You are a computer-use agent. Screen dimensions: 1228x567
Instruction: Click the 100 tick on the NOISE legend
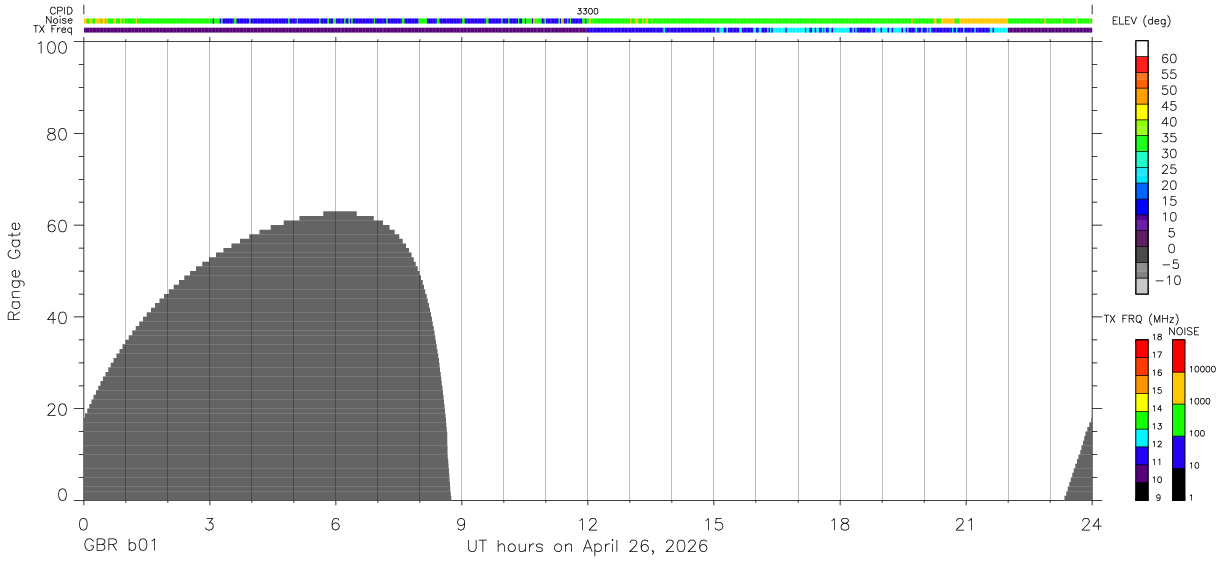1196,433
